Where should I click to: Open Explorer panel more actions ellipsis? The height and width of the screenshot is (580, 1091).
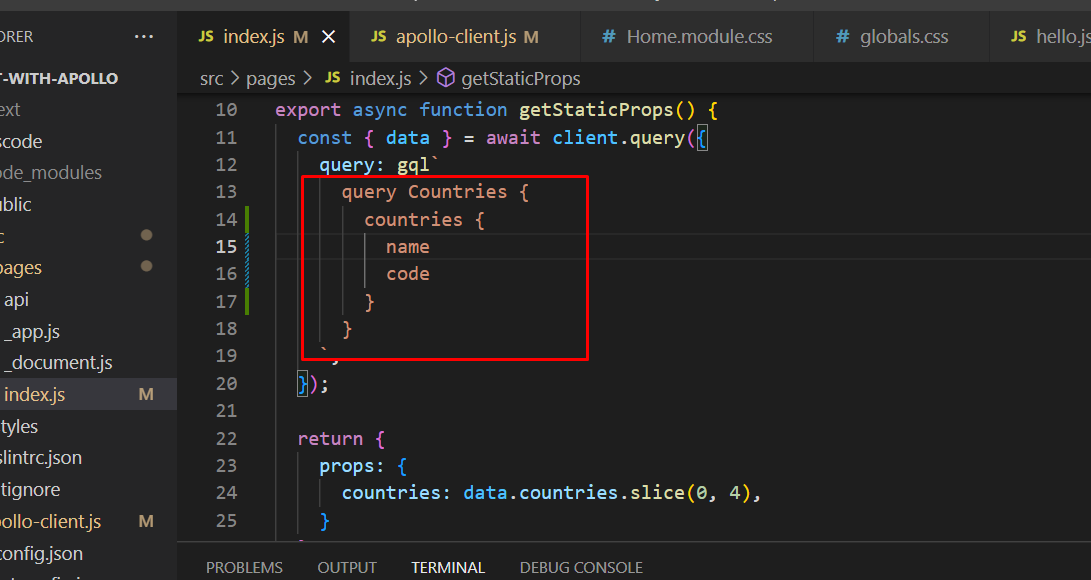point(144,37)
